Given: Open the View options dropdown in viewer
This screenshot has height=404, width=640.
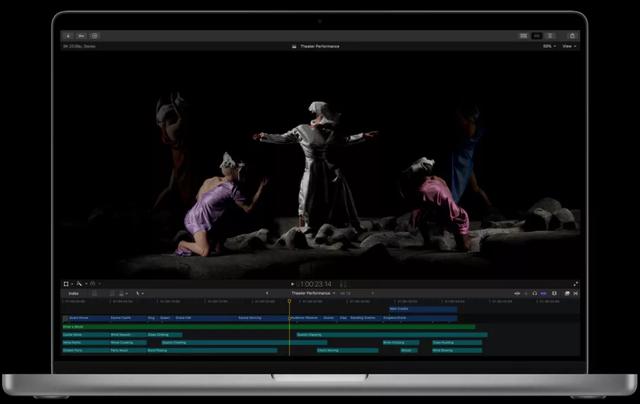Looking at the screenshot, I should pyautogui.click(x=568, y=46).
